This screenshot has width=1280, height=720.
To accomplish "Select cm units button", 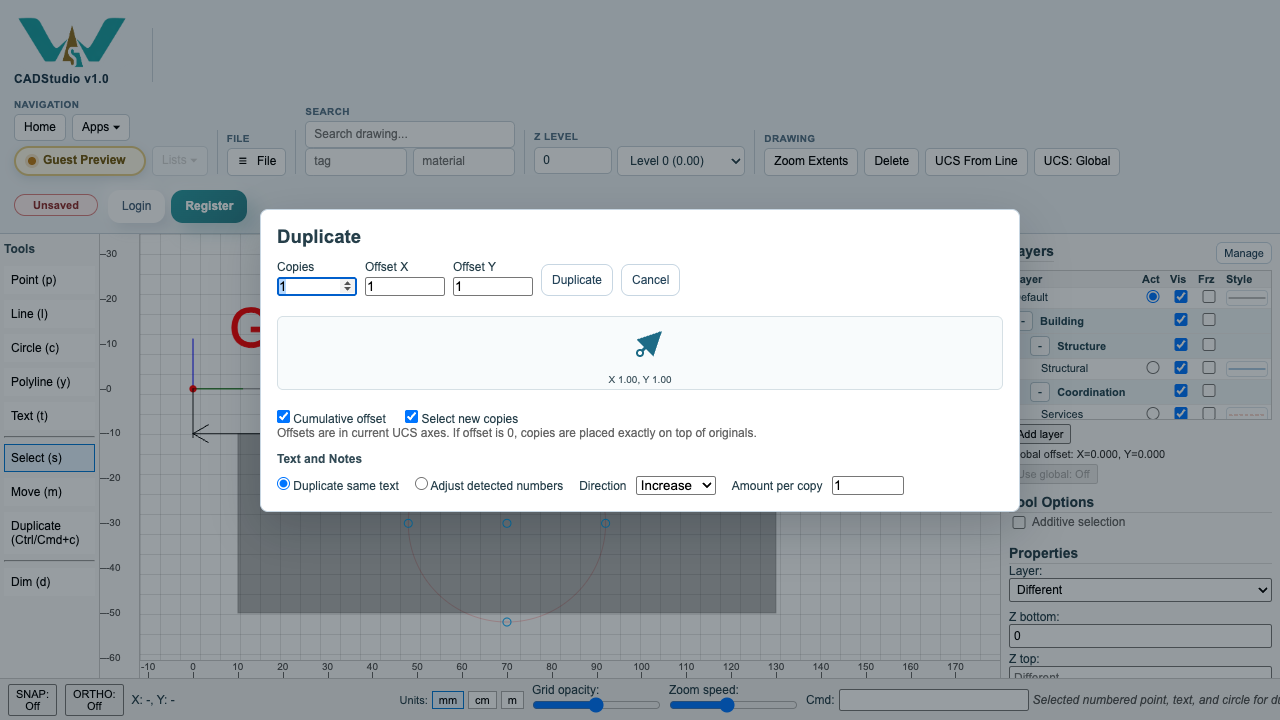I will click(482, 700).
